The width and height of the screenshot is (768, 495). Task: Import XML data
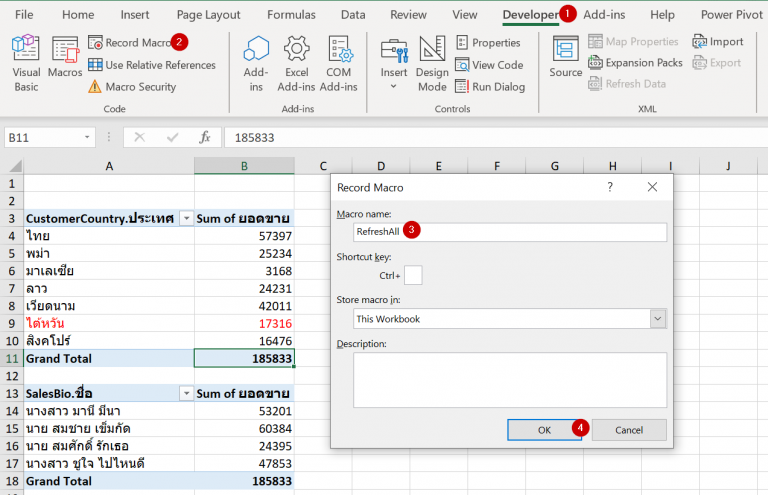click(718, 42)
